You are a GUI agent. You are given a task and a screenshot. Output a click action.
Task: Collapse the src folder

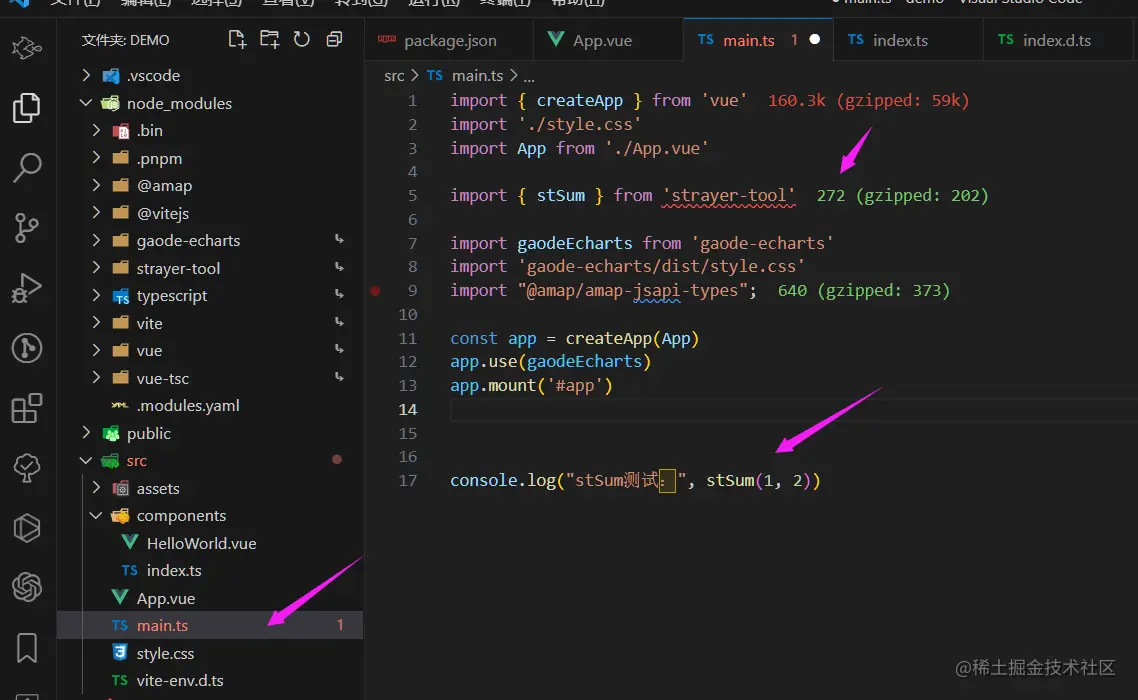click(x=86, y=460)
